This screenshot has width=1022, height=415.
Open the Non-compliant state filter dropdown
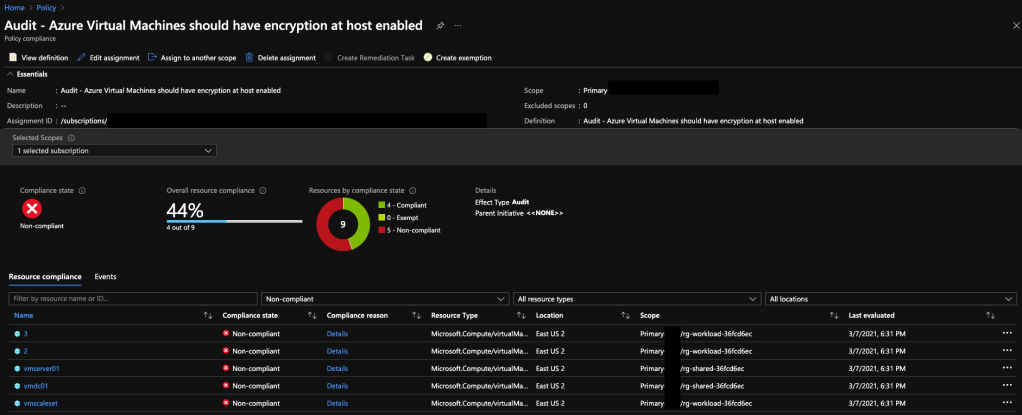pos(385,298)
